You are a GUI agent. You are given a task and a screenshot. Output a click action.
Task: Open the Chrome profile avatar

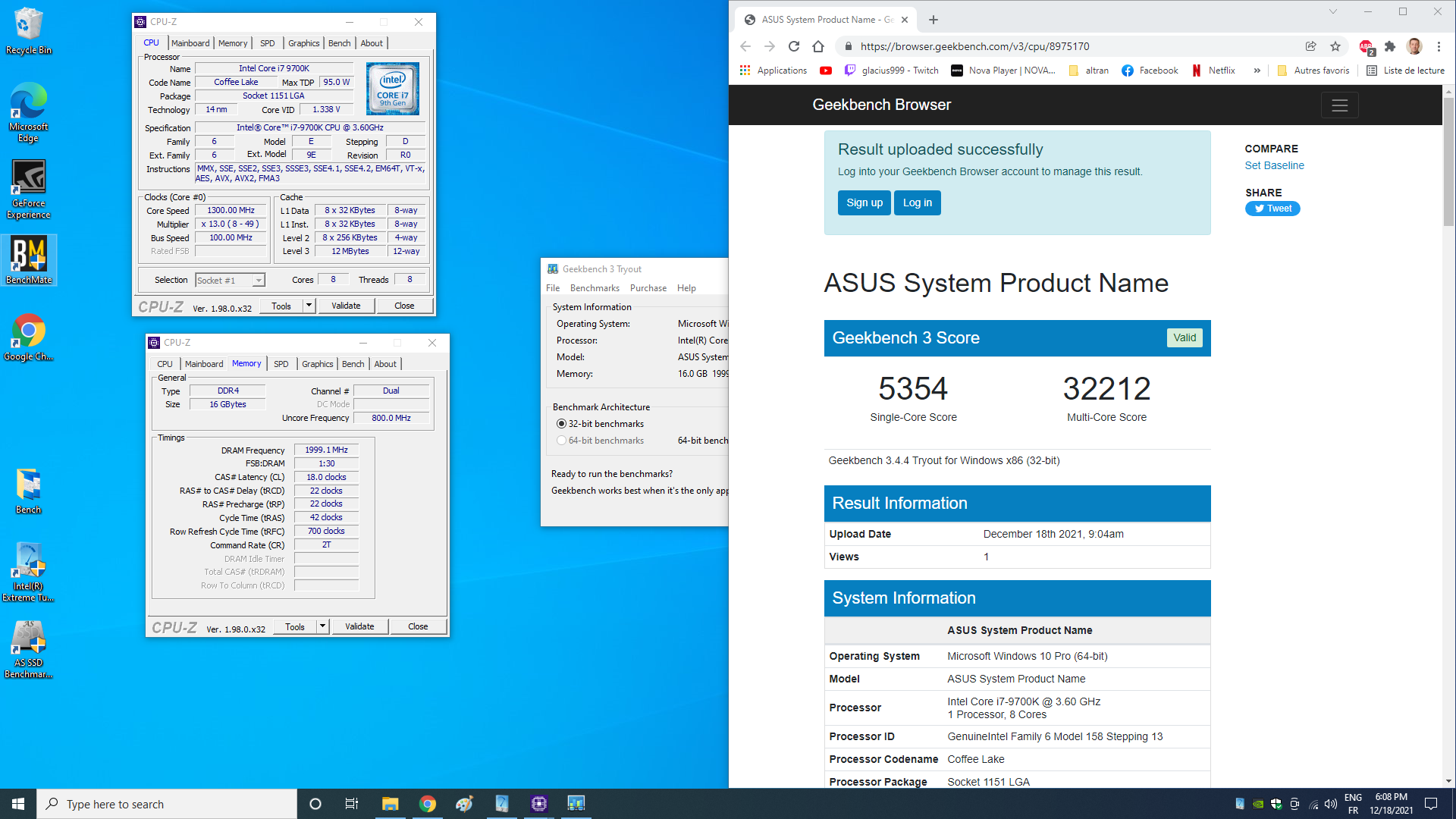click(x=1414, y=46)
